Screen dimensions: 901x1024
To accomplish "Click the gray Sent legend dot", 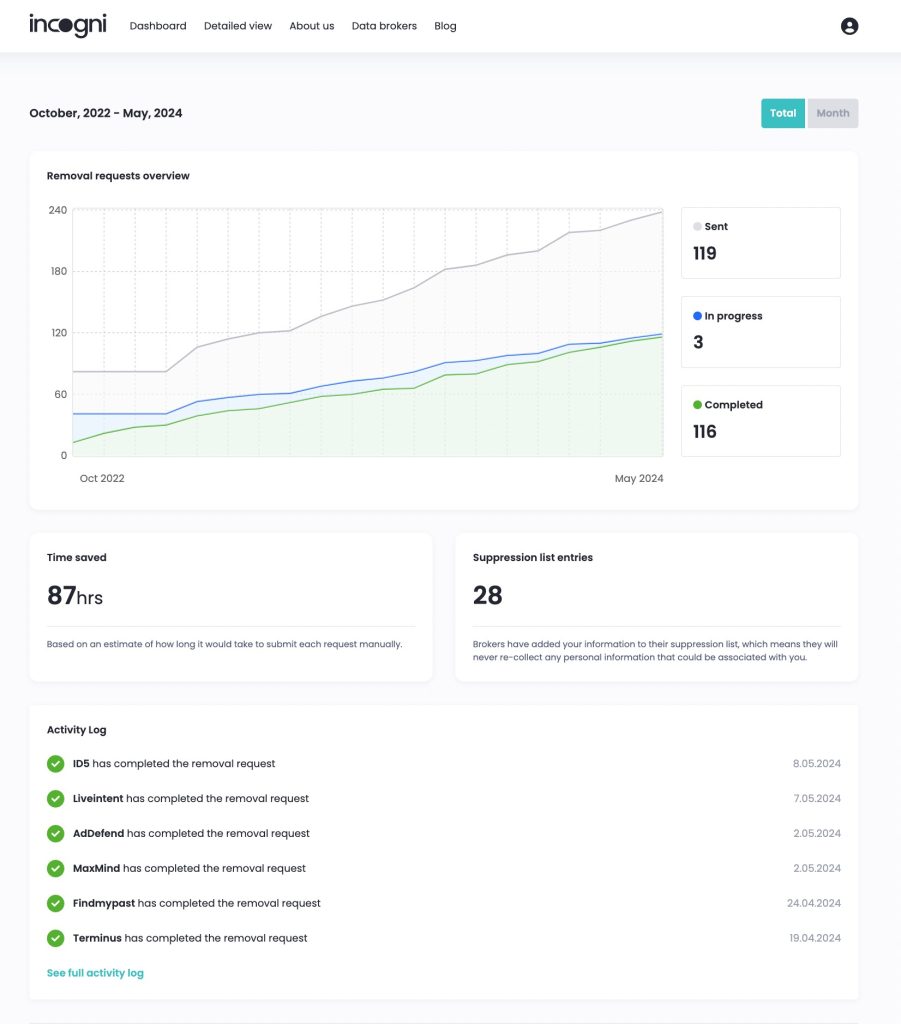I will [697, 227].
